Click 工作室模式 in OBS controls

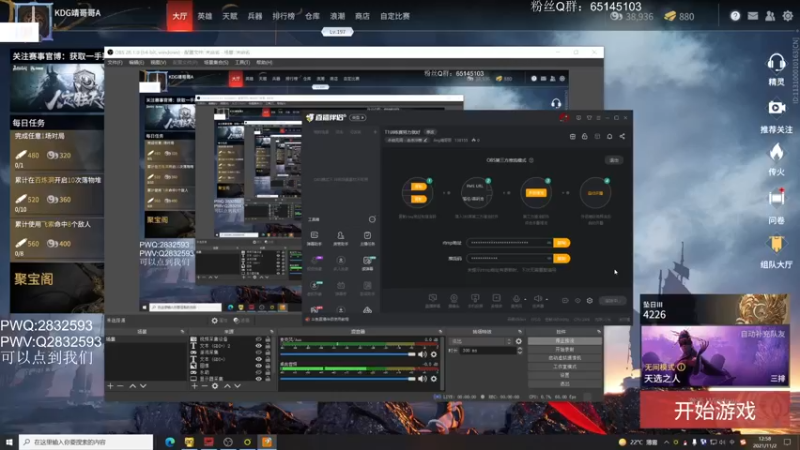(x=564, y=366)
